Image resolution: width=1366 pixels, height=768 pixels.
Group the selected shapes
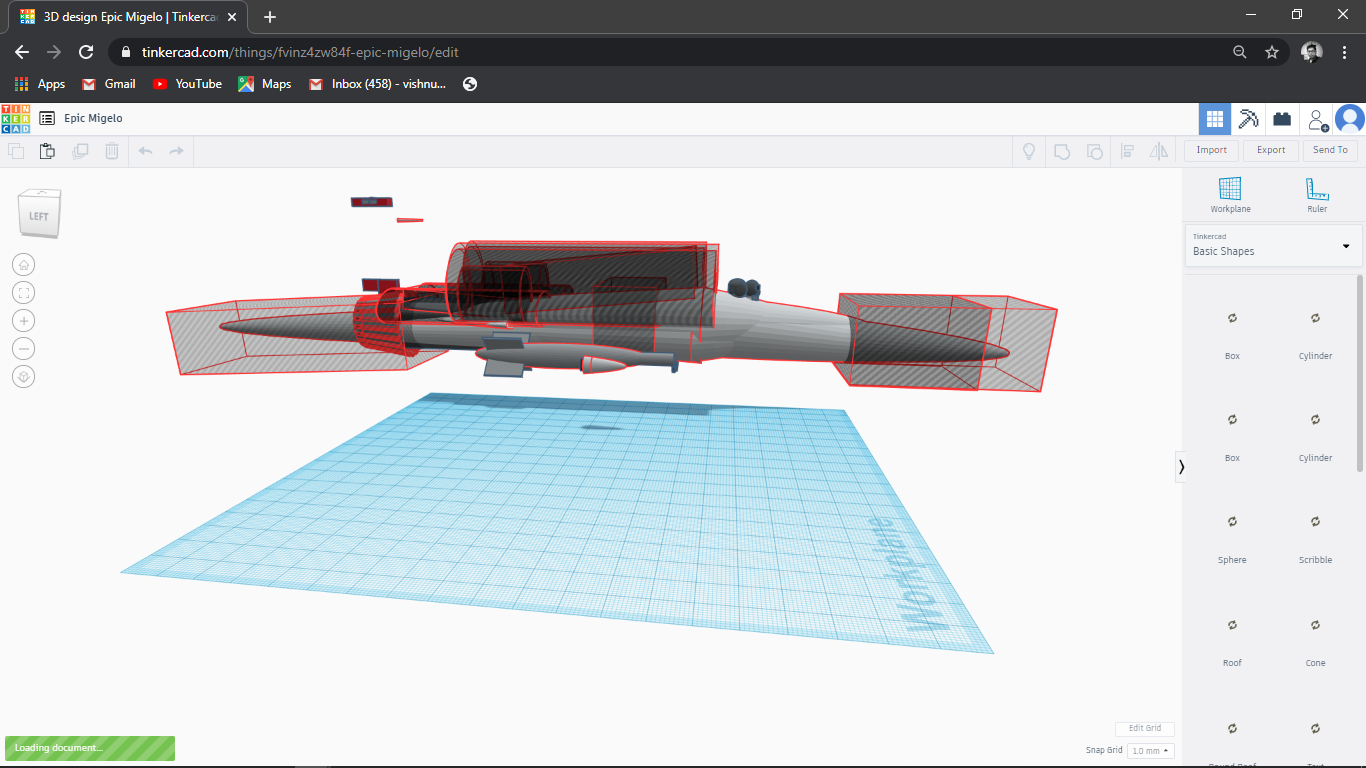point(1062,151)
